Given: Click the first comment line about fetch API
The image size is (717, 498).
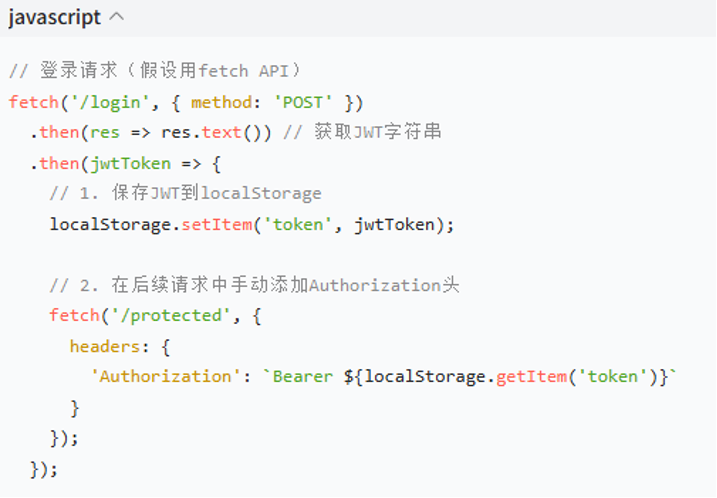Looking at the screenshot, I should click(x=155, y=71).
